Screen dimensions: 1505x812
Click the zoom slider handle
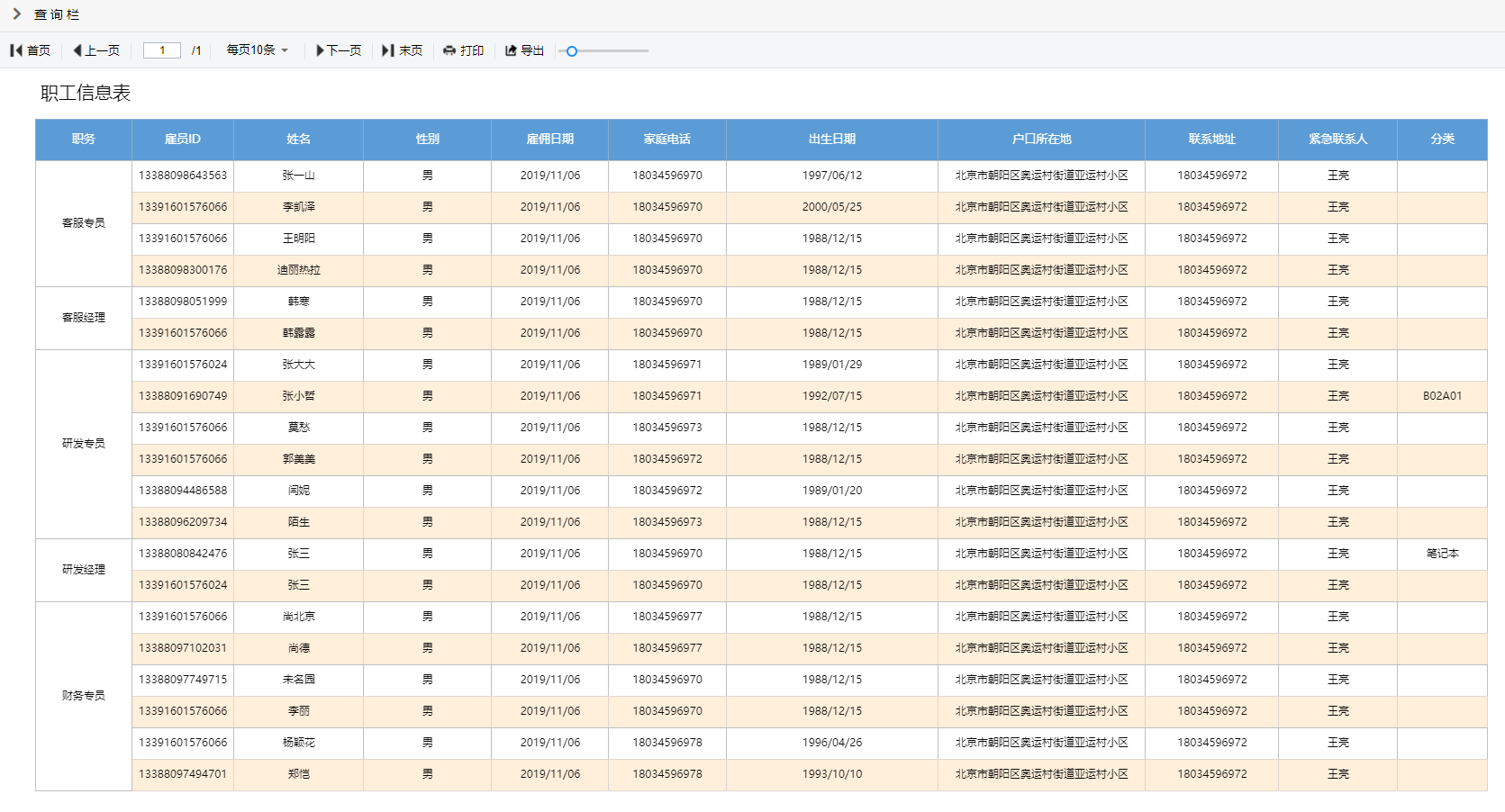(x=571, y=51)
